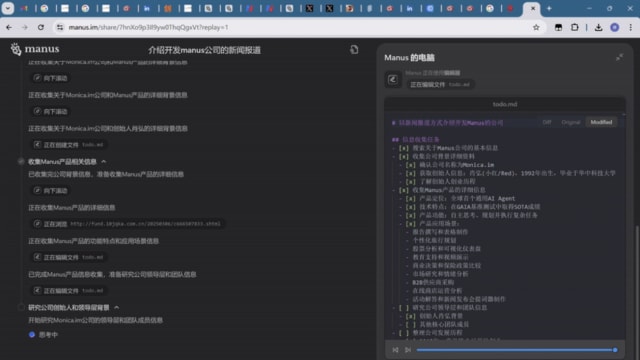Click the replay progress slider track
Viewport: 640px width, 360px height.
click(x=515, y=350)
